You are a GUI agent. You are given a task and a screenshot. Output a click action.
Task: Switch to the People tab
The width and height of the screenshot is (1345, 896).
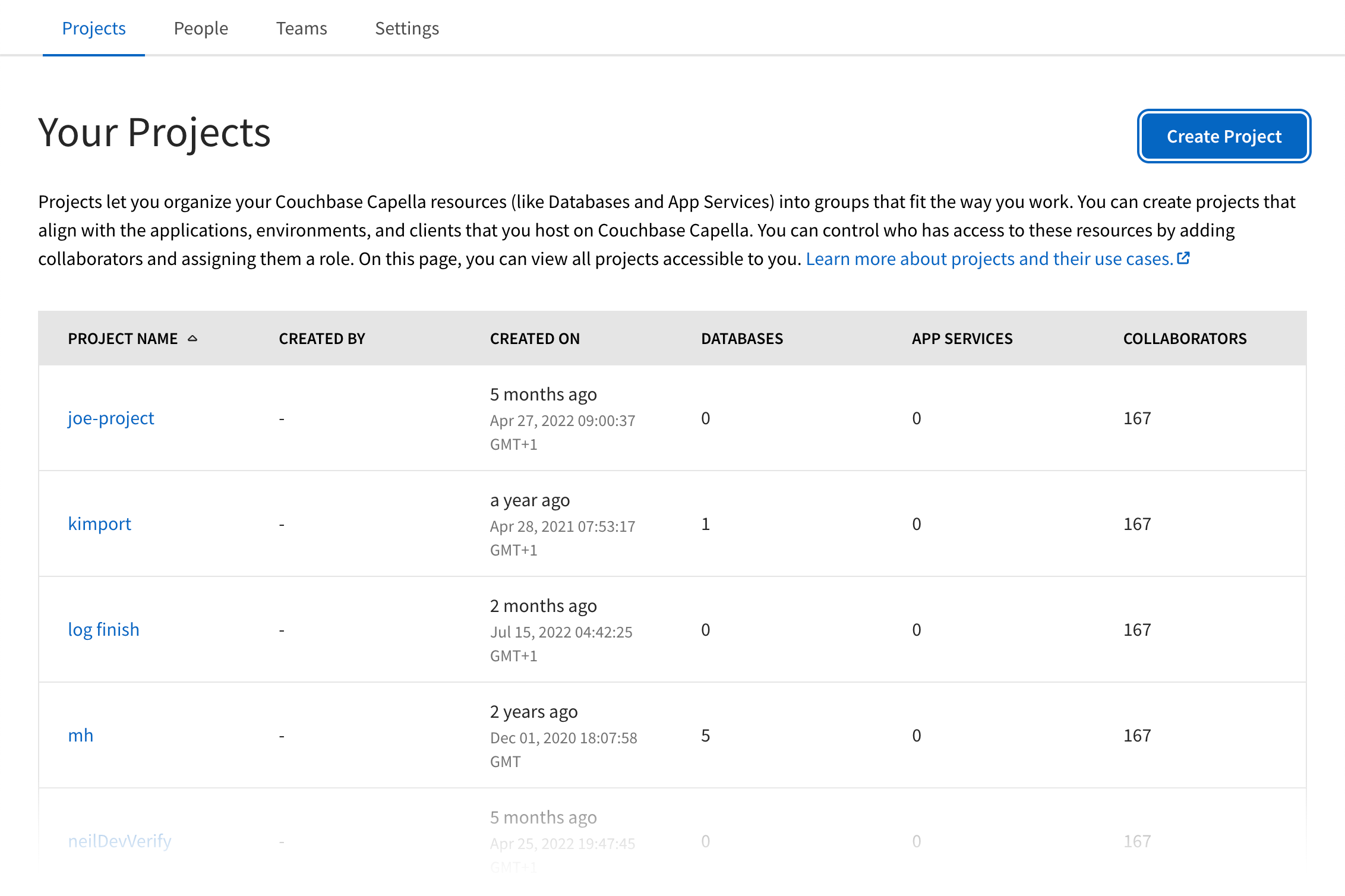(x=200, y=28)
